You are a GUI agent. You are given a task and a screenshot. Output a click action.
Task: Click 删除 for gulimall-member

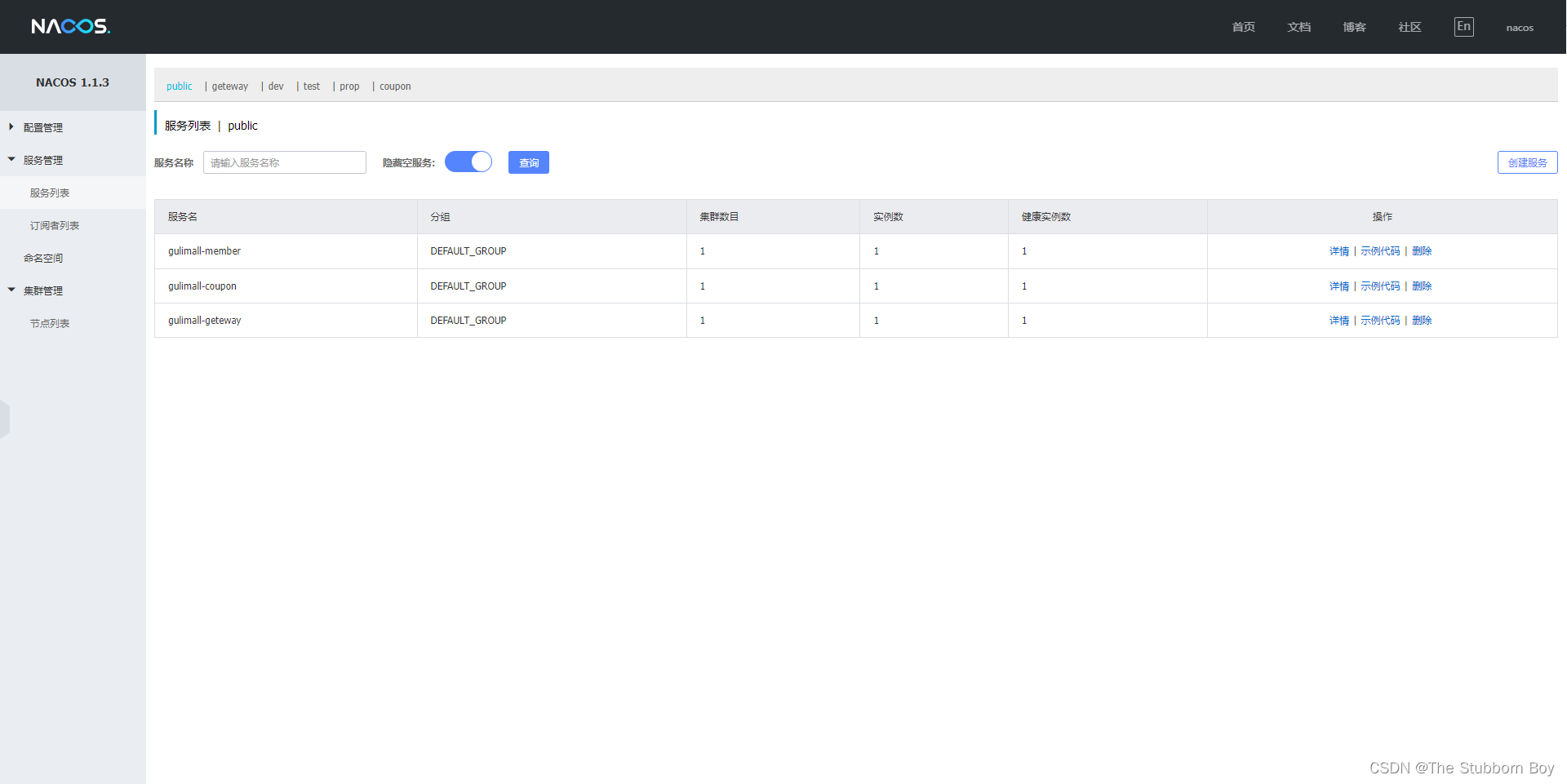click(1422, 251)
